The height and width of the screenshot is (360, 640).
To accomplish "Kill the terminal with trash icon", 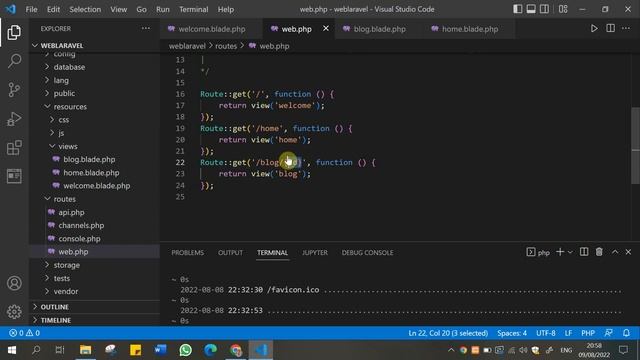I will coord(599,252).
